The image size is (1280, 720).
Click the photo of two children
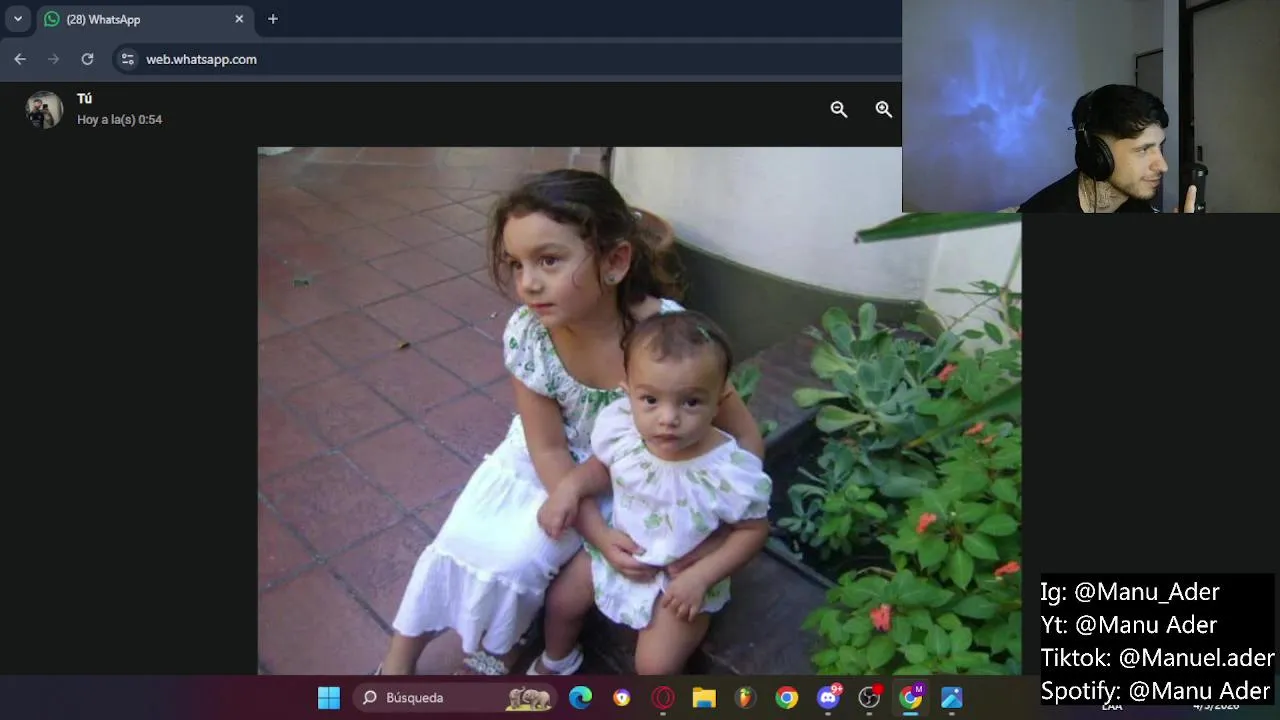tap(640, 411)
